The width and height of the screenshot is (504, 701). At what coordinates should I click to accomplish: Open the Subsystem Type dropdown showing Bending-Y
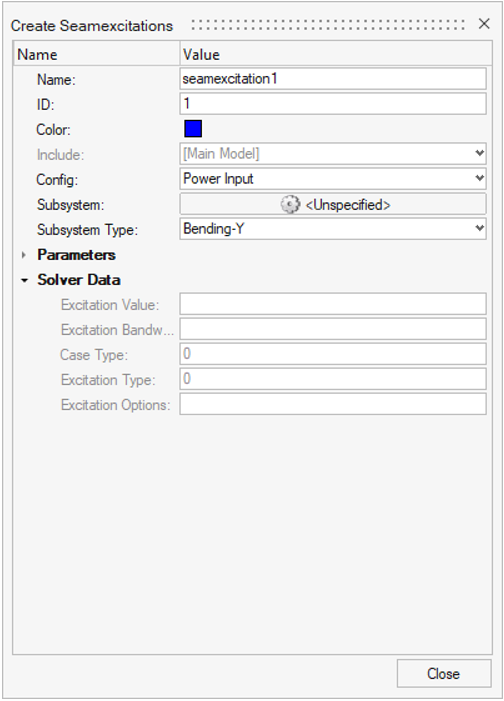pyautogui.click(x=333, y=229)
